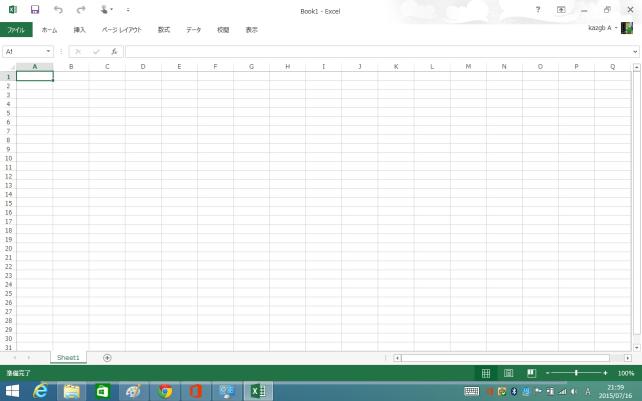642x401 pixels.
Task: Open the ページ レイアウト ribbon tab
Action: point(121,30)
